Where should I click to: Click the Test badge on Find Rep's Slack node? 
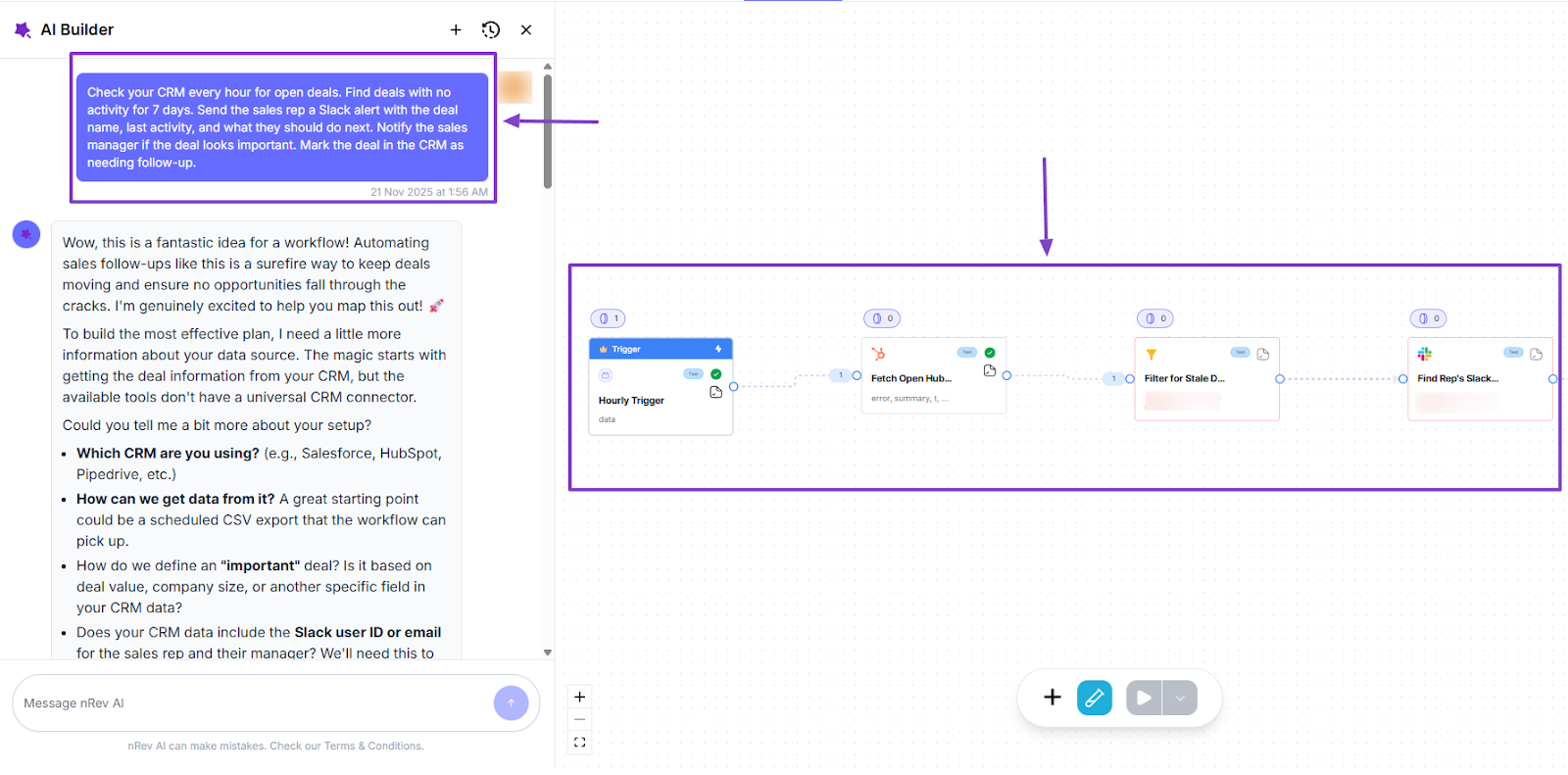(1514, 353)
